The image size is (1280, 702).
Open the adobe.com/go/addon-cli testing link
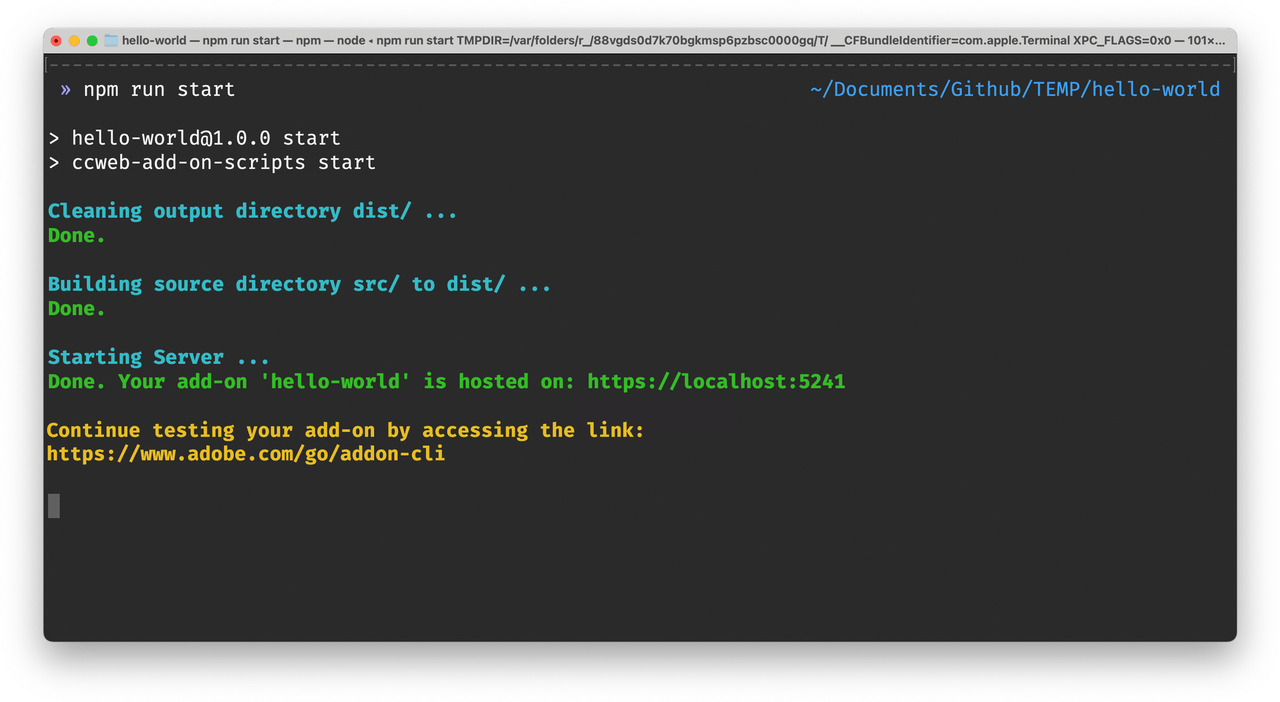coord(245,453)
